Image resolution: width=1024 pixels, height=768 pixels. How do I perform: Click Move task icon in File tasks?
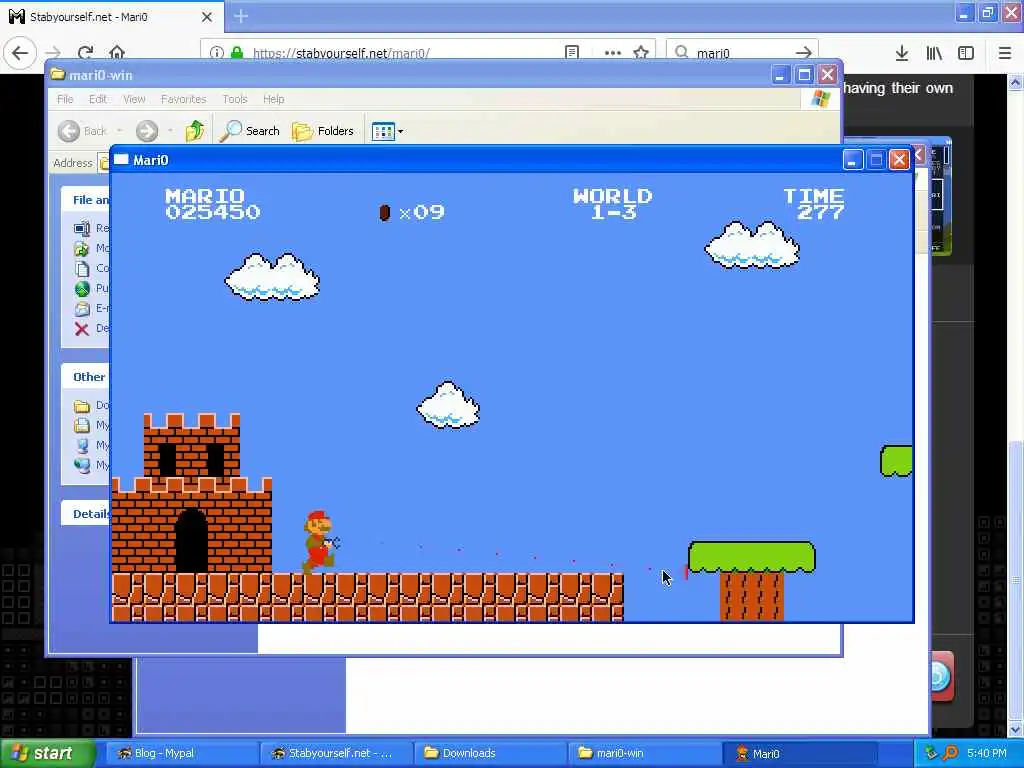[x=82, y=248]
